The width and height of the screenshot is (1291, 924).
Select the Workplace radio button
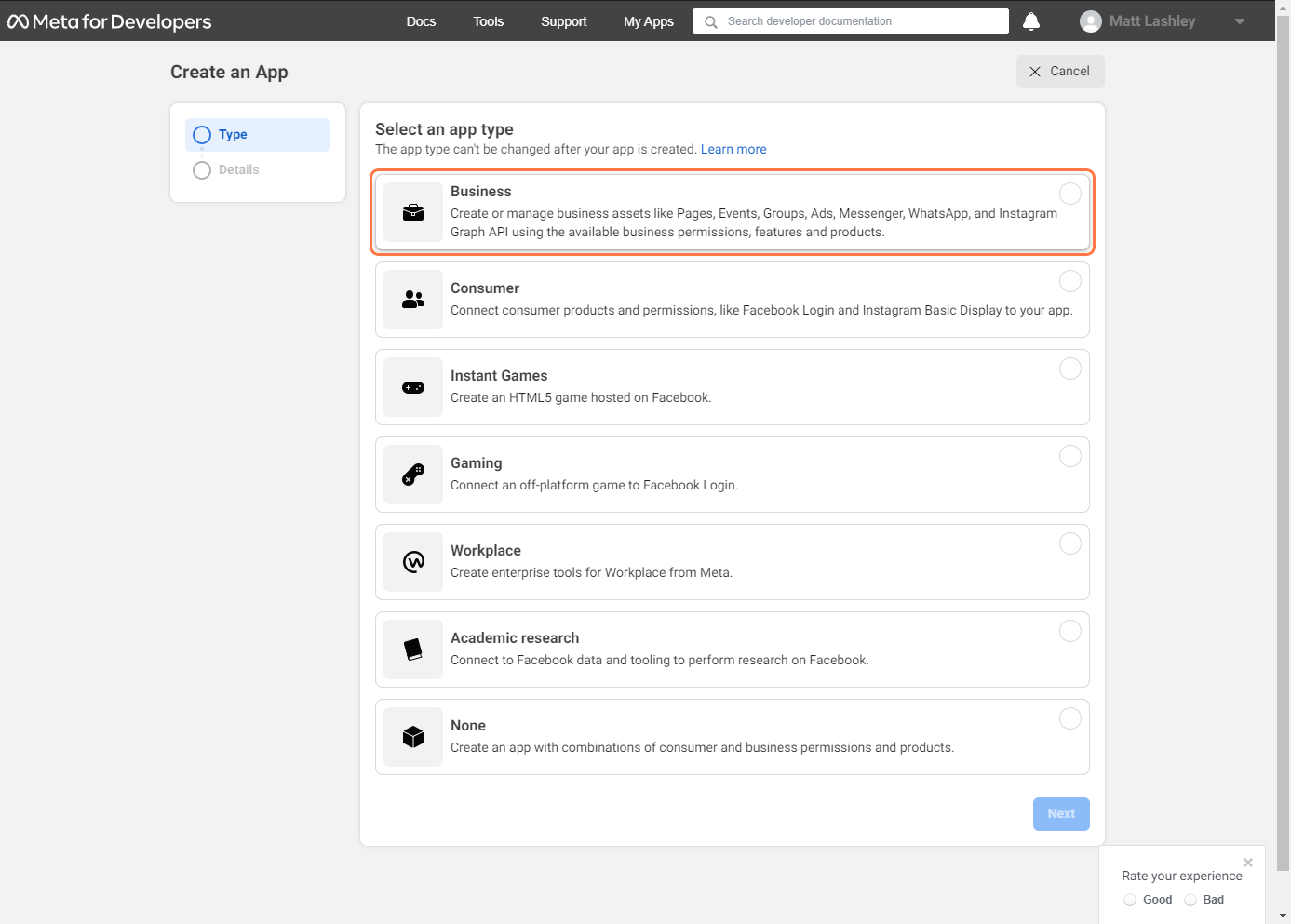click(x=1070, y=543)
